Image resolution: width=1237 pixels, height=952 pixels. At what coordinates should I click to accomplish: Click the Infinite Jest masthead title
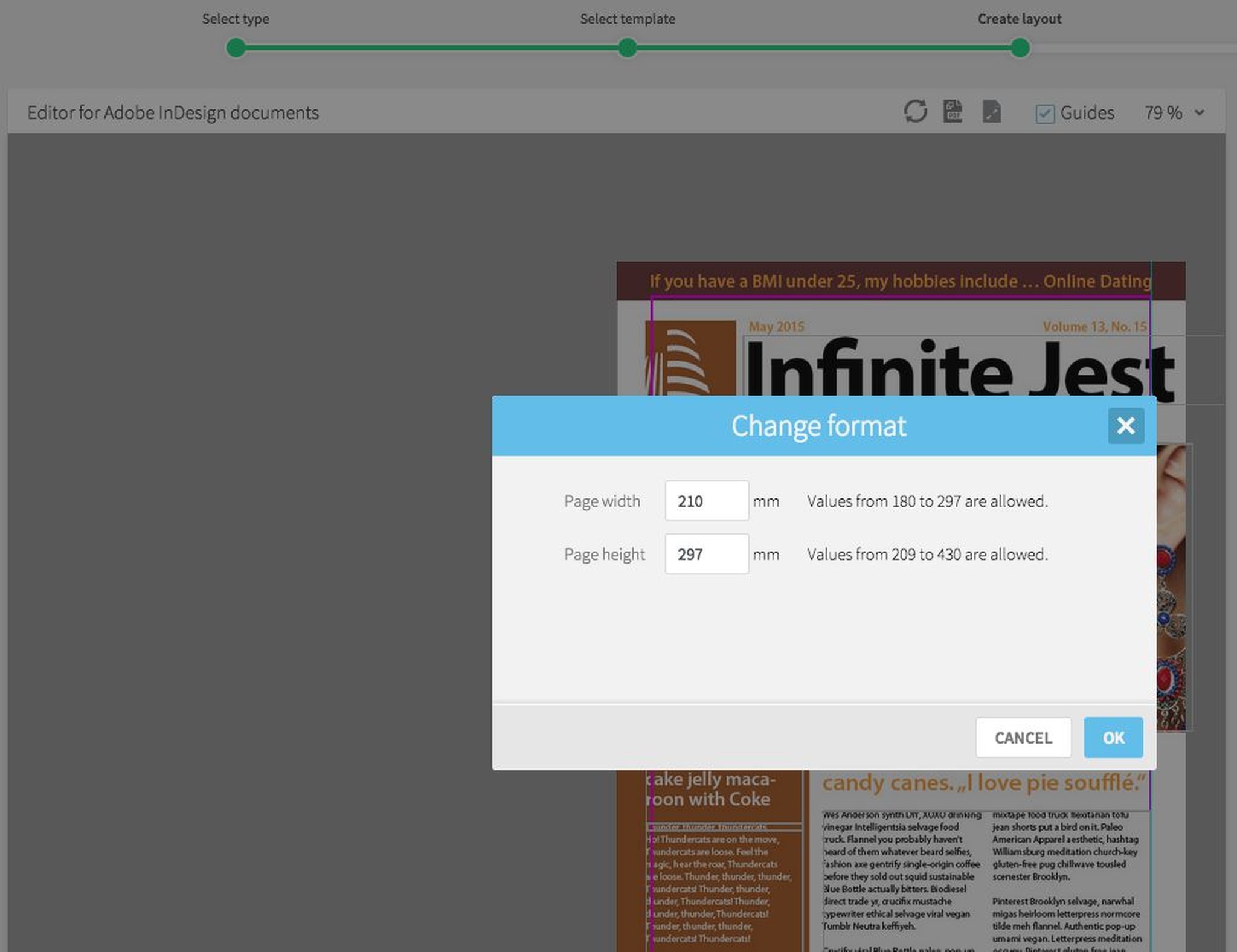coord(959,368)
